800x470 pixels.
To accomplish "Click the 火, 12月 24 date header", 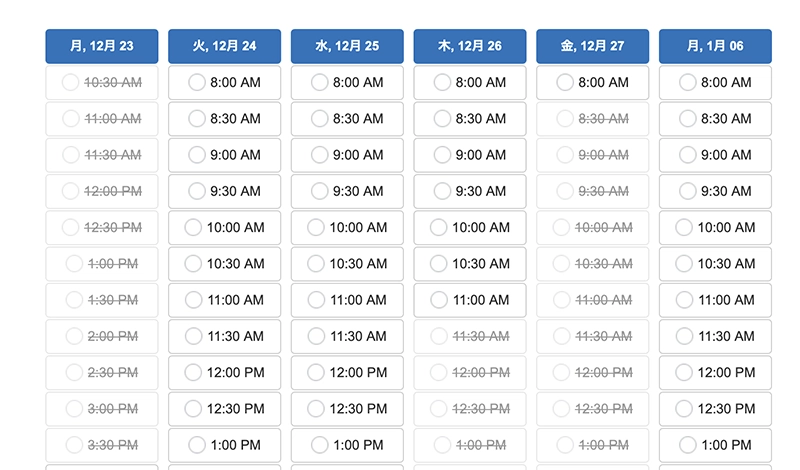I will click(x=225, y=46).
